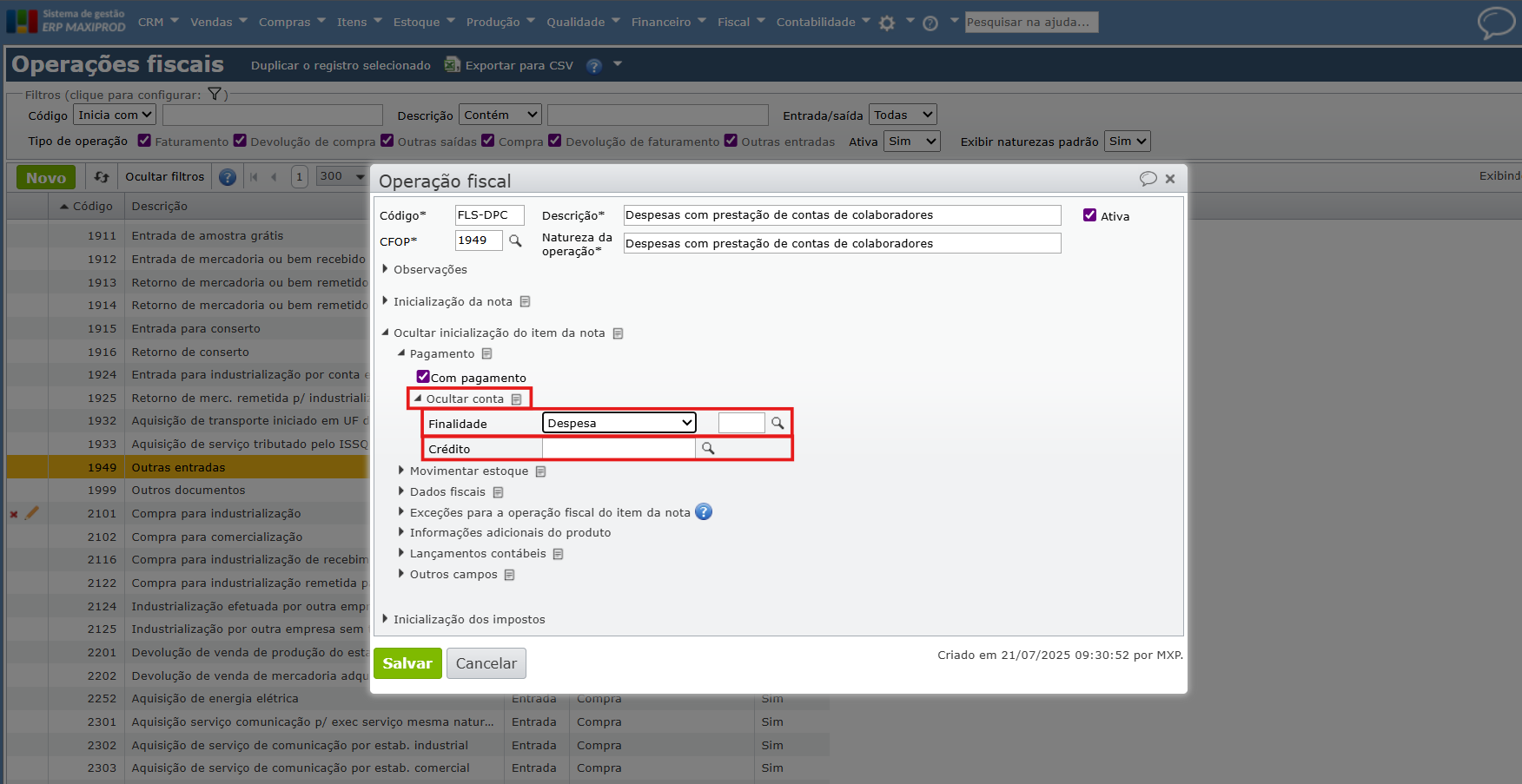1522x784 pixels.
Task: Click the CFOP search magnifier icon
Action: [x=515, y=241]
